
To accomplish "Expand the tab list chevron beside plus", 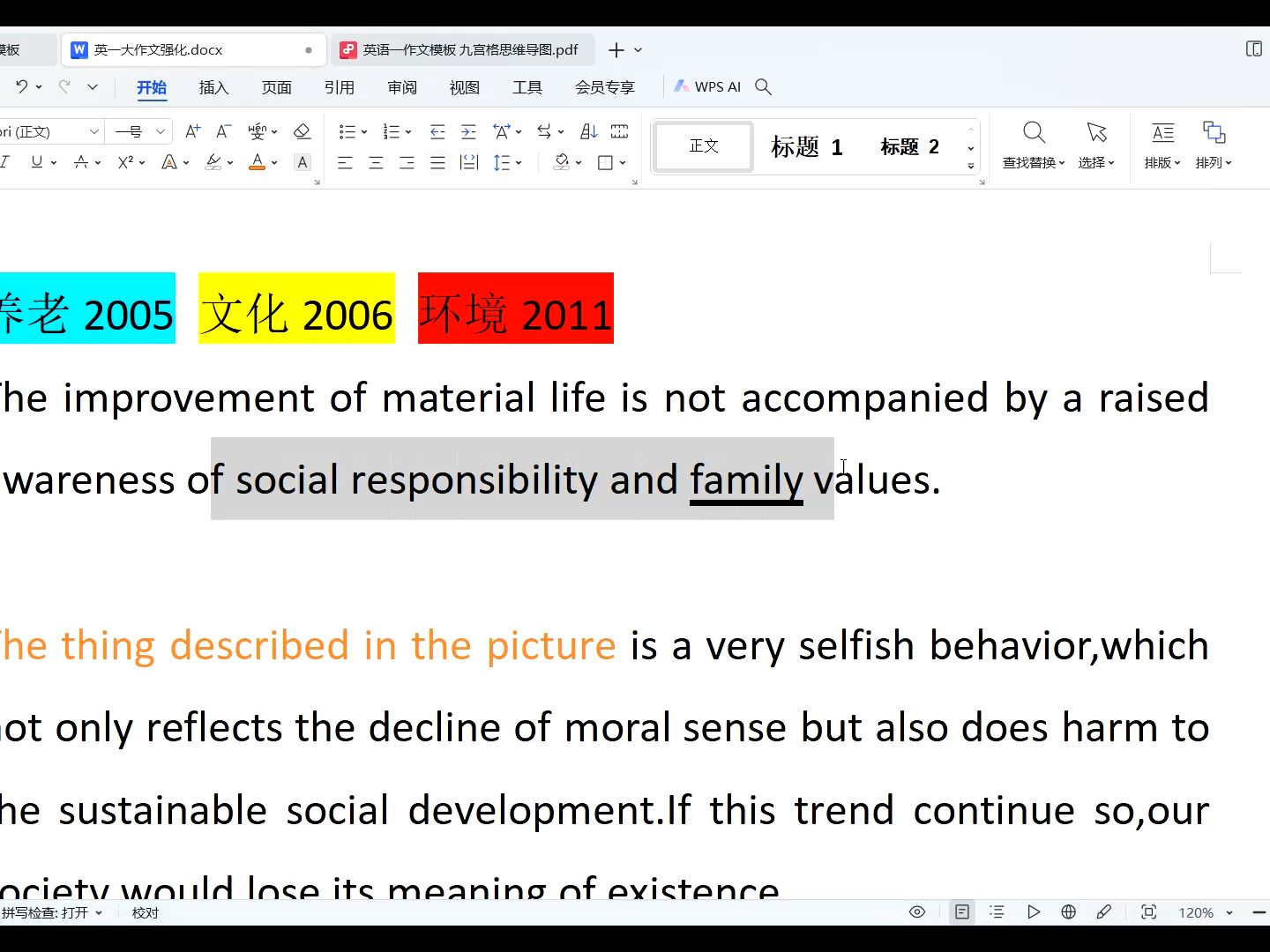I will click(x=638, y=50).
